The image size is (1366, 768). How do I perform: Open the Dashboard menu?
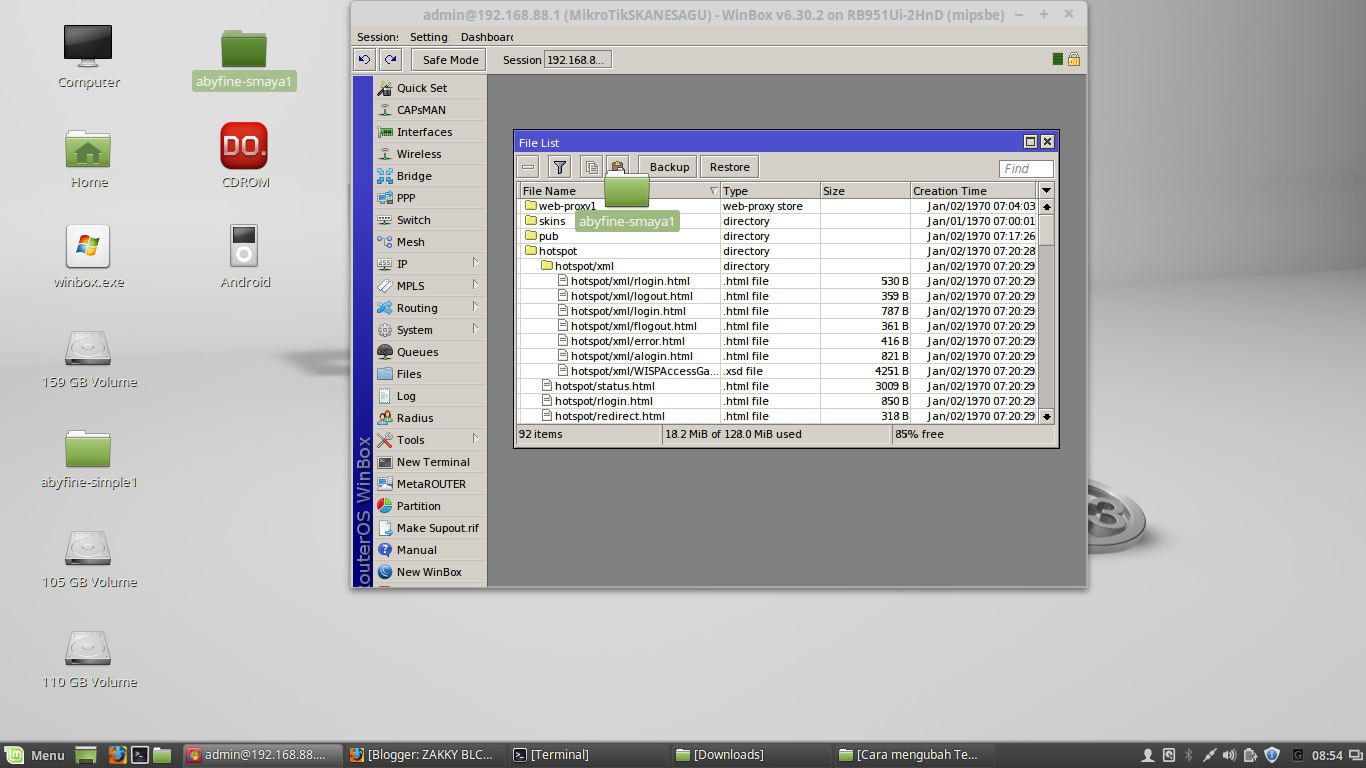pyautogui.click(x=486, y=37)
